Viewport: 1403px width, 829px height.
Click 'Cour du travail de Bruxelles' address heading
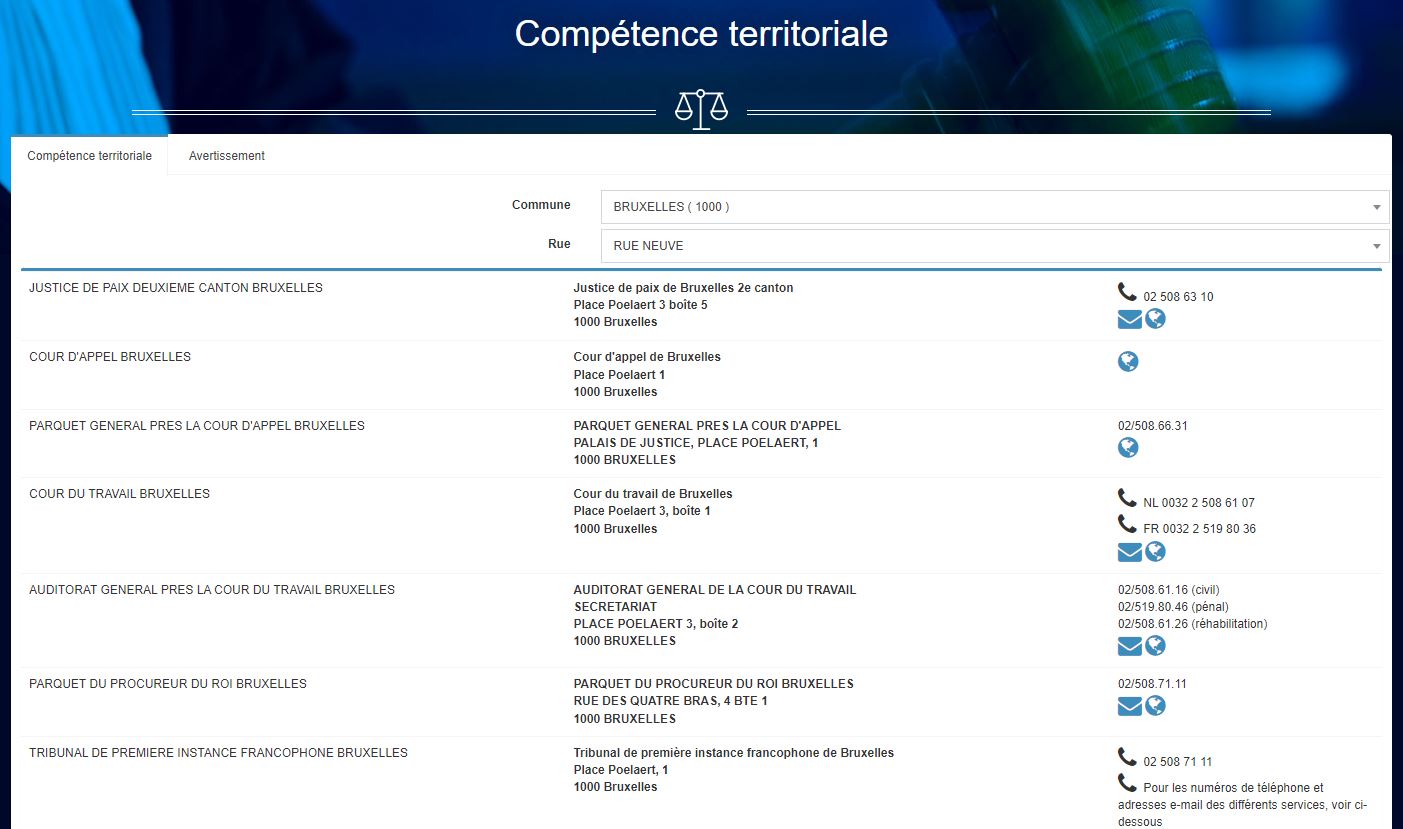pyautogui.click(x=653, y=494)
